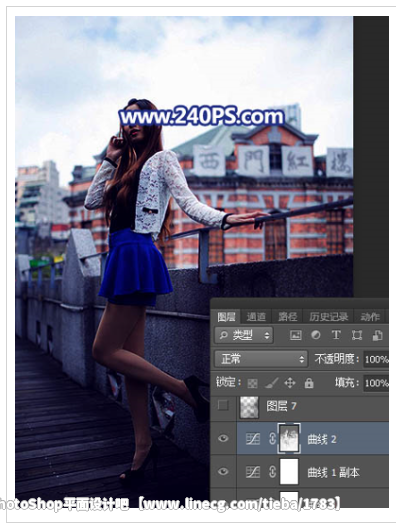Toggle lock position move icon
This screenshot has width=396, height=523.
290,383
